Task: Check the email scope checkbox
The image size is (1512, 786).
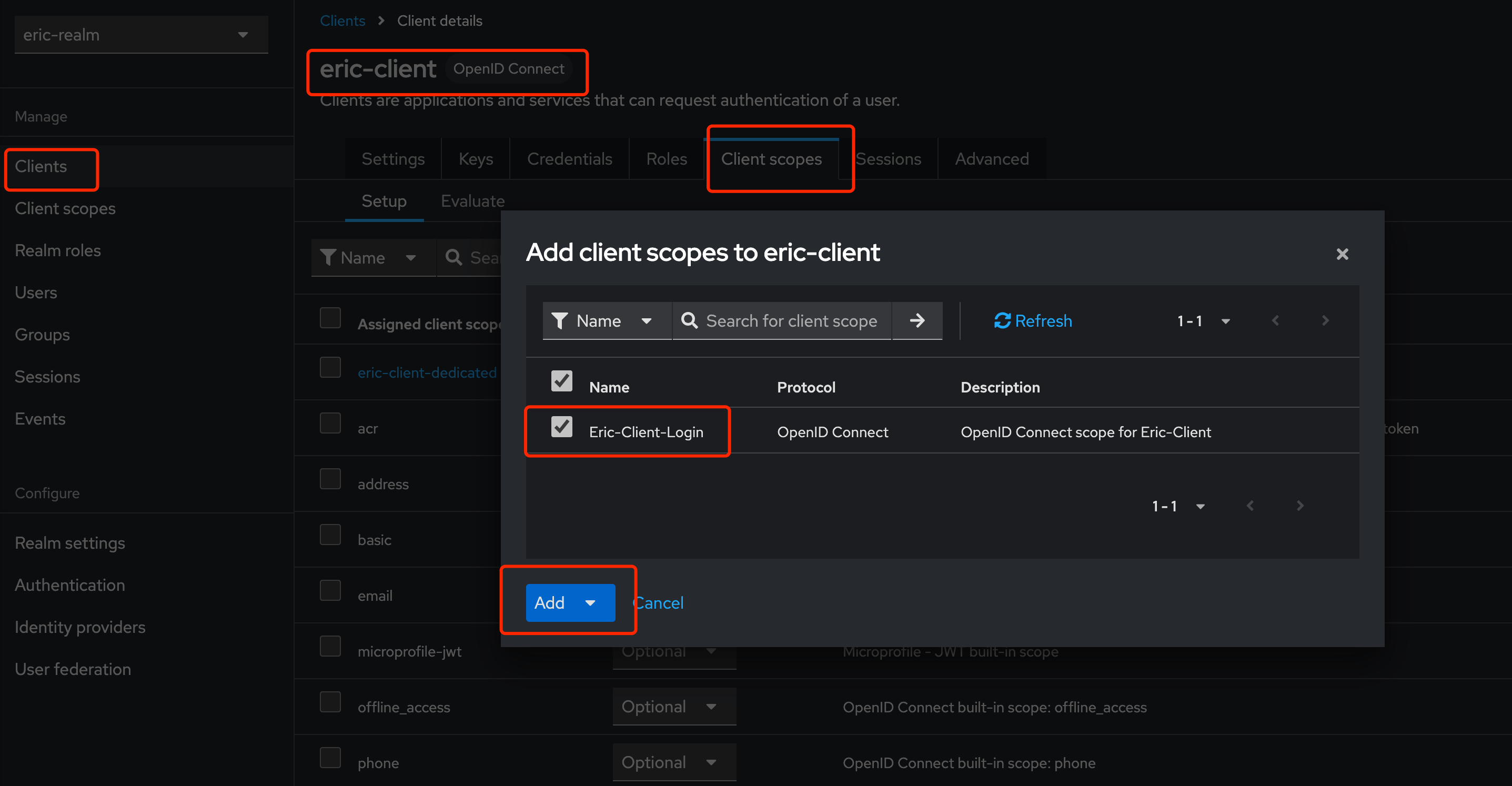Action: tap(330, 590)
